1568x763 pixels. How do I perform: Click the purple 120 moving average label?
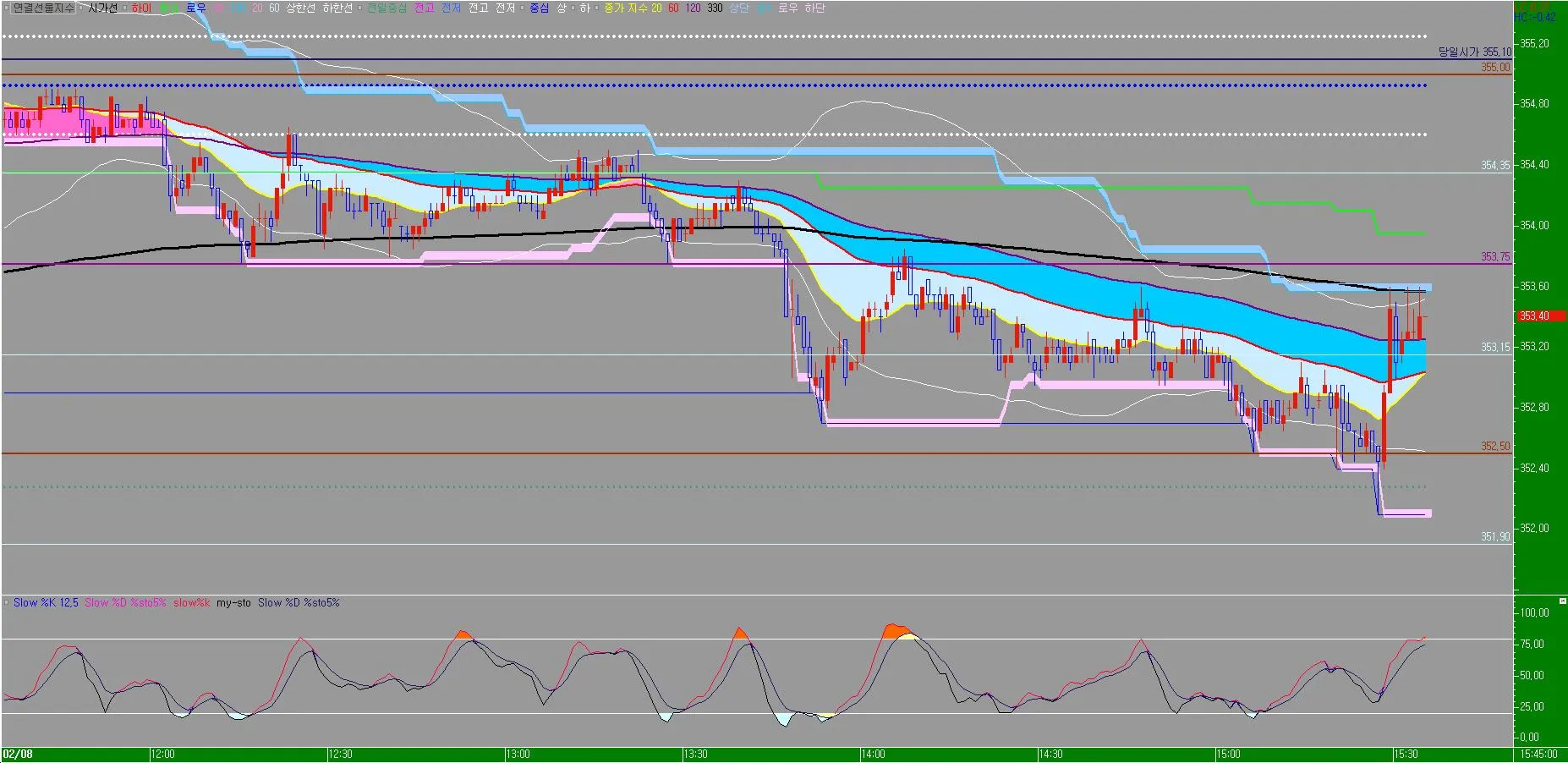click(693, 8)
